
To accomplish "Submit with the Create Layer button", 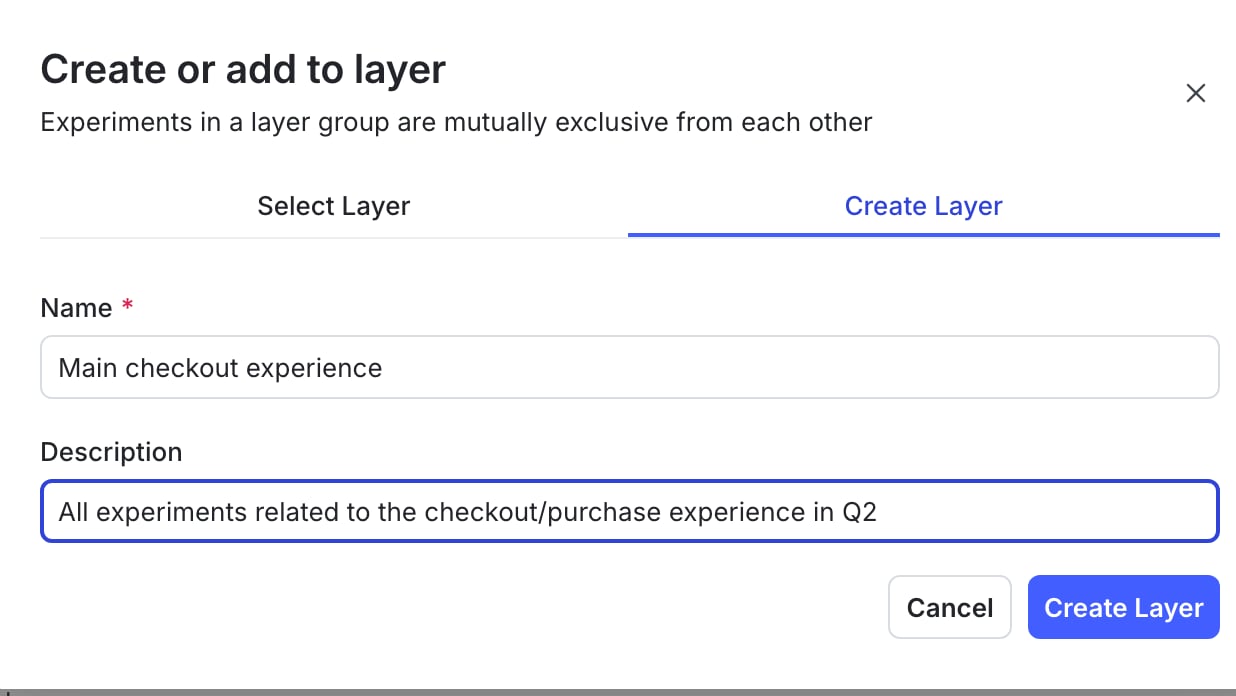I will point(1124,607).
